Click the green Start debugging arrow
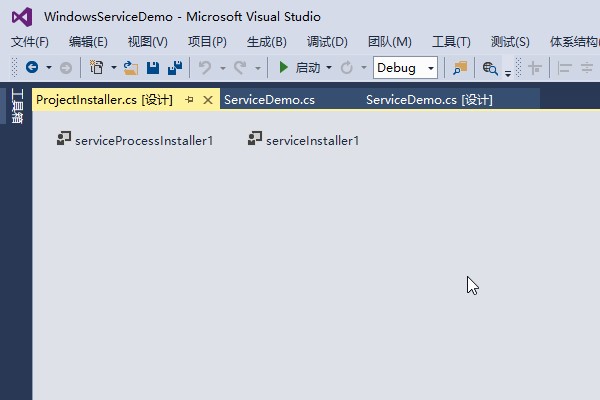 pos(284,68)
